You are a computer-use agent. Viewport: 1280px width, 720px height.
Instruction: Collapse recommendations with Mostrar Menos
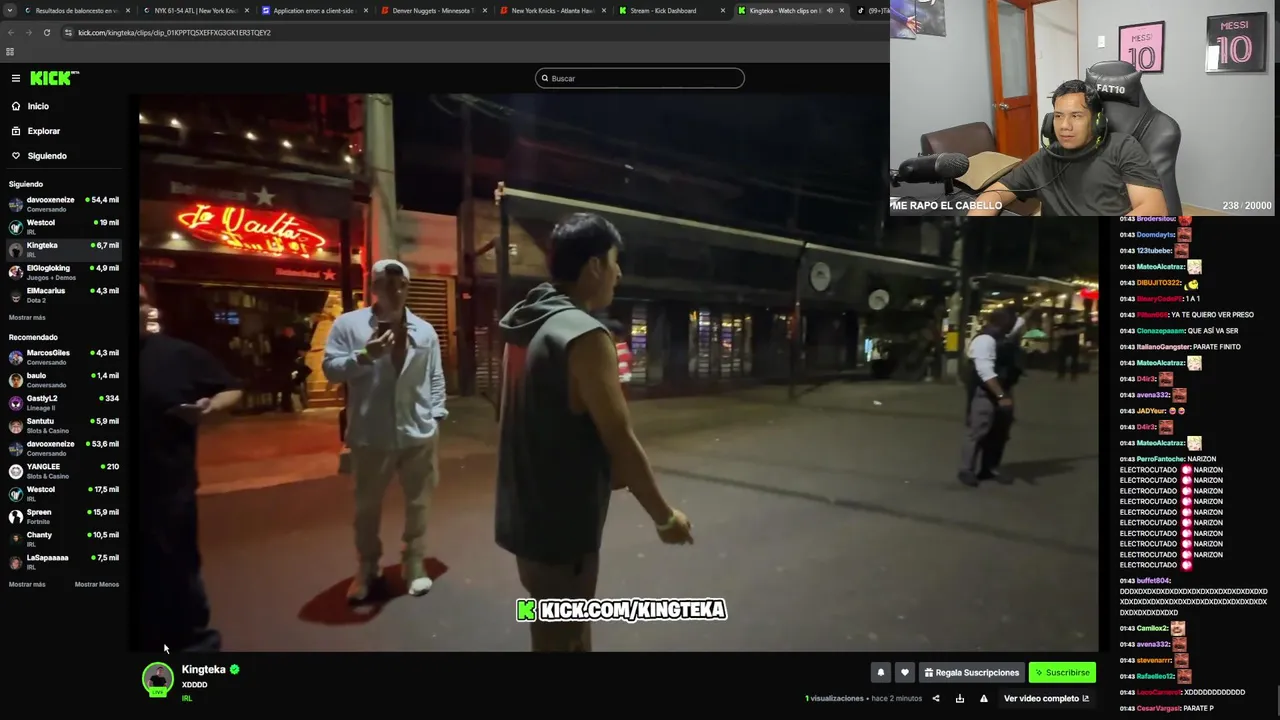[97, 584]
